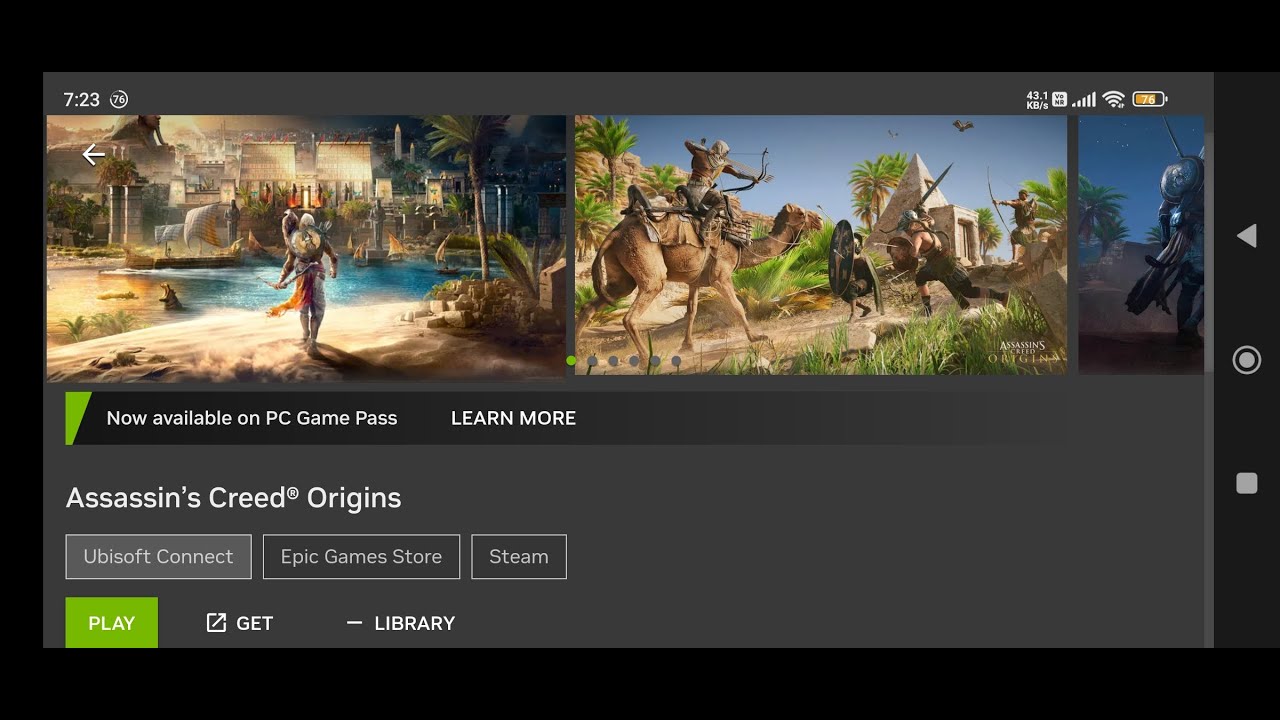Start the game with green PLAY button
This screenshot has height=720, width=1280.
point(112,623)
